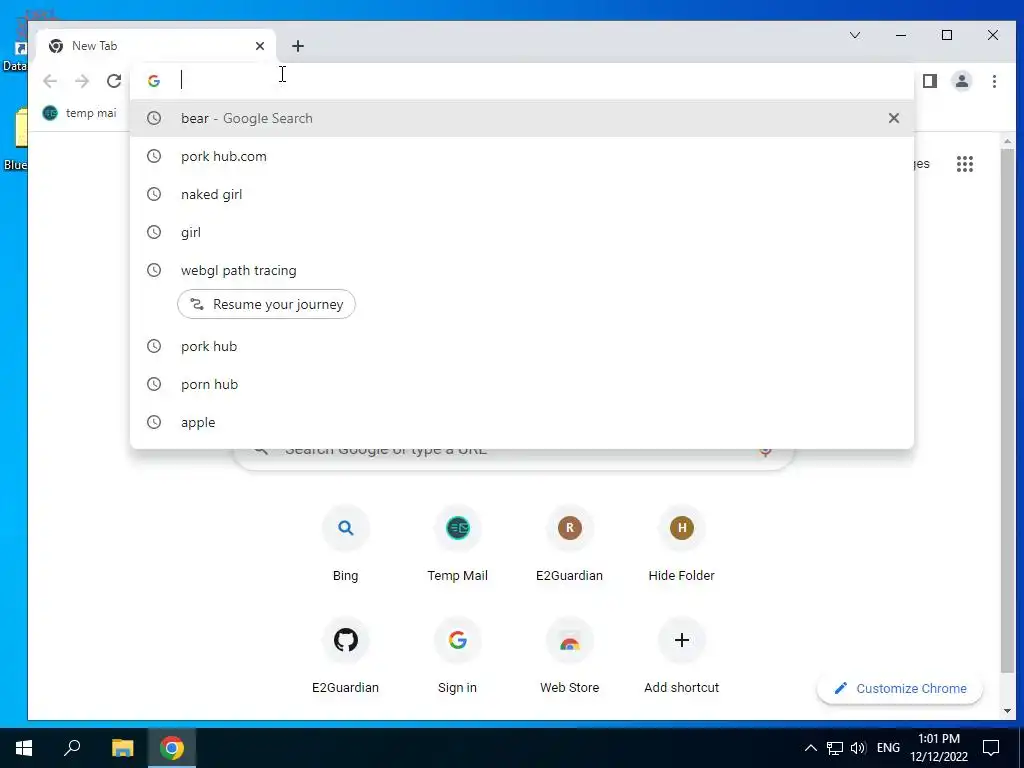Remove the 'bear' suggestion with its X

pos(893,118)
